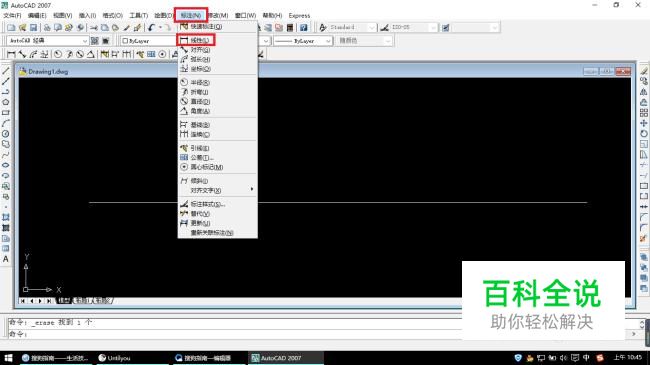Image resolution: width=650 pixels, height=365 pixels.
Task: Select the Diameter dimension toolbar icon
Action: (x=80, y=54)
